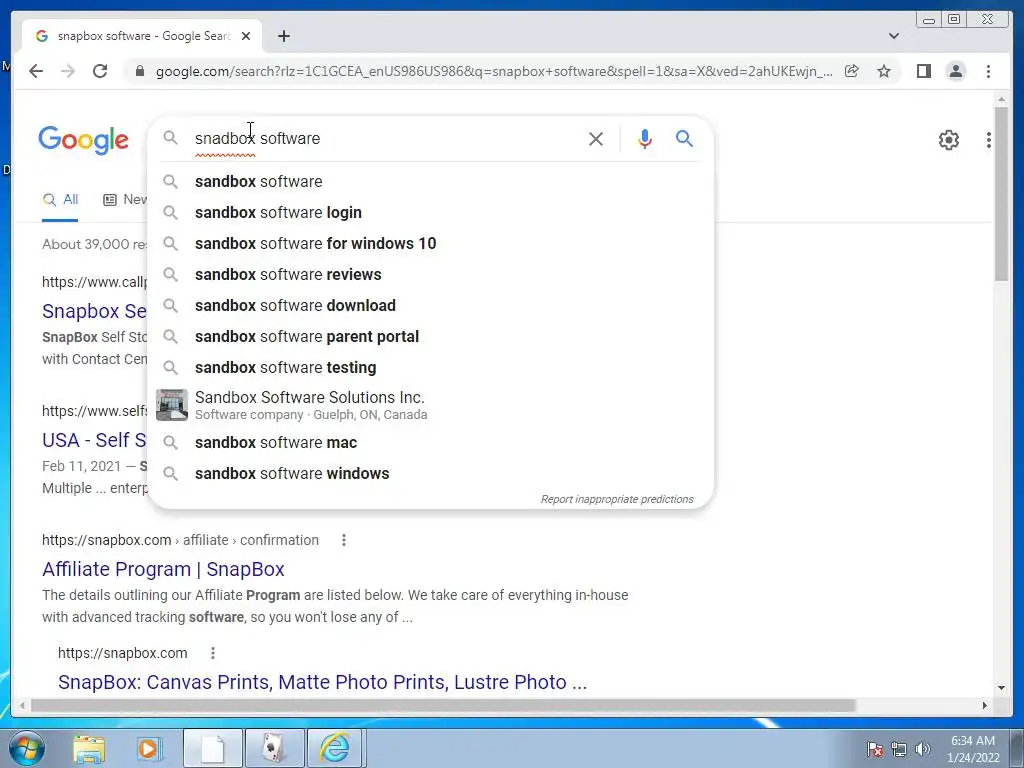Screen dimensions: 1024x768
Task: Pick 'sandbox software download' suggestion
Action: point(431,306)
